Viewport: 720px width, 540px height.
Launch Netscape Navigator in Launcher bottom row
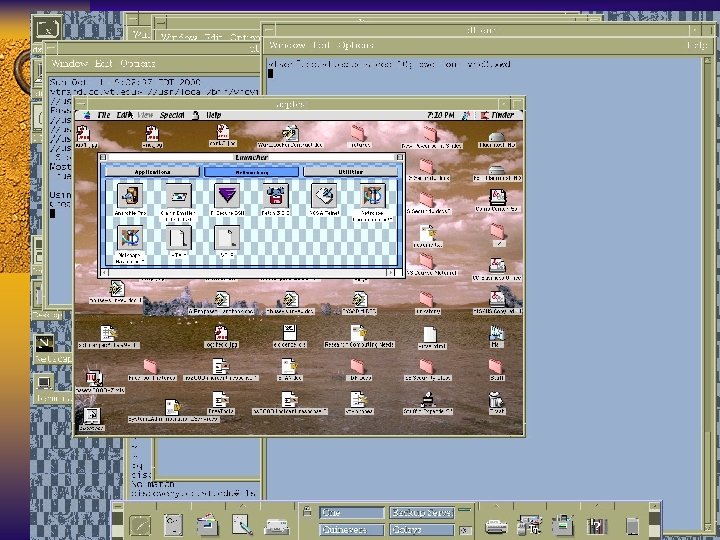click(130, 237)
